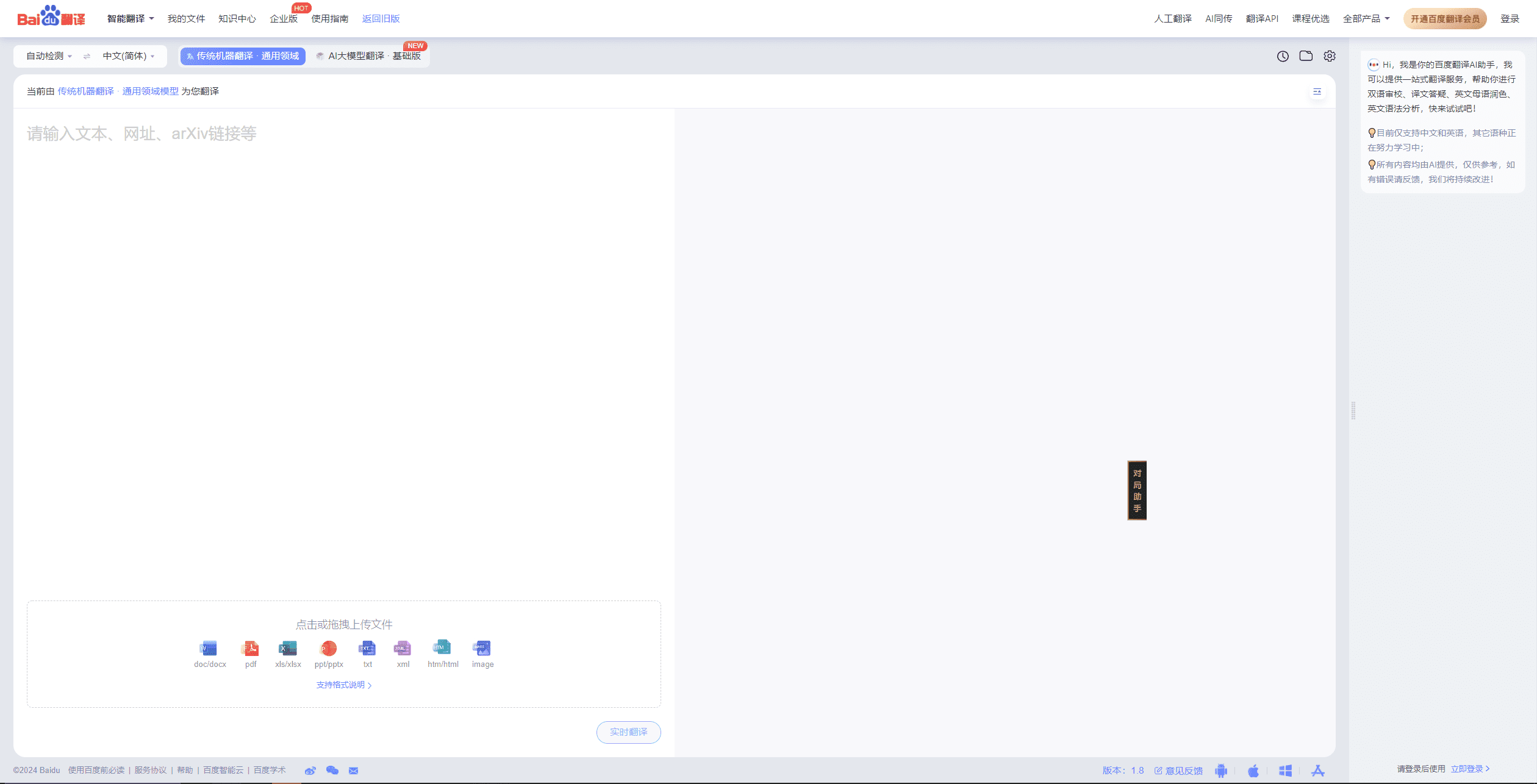Image resolution: width=1537 pixels, height=784 pixels.
Task: Open 使用百度前必读 footer link
Action: [96, 771]
